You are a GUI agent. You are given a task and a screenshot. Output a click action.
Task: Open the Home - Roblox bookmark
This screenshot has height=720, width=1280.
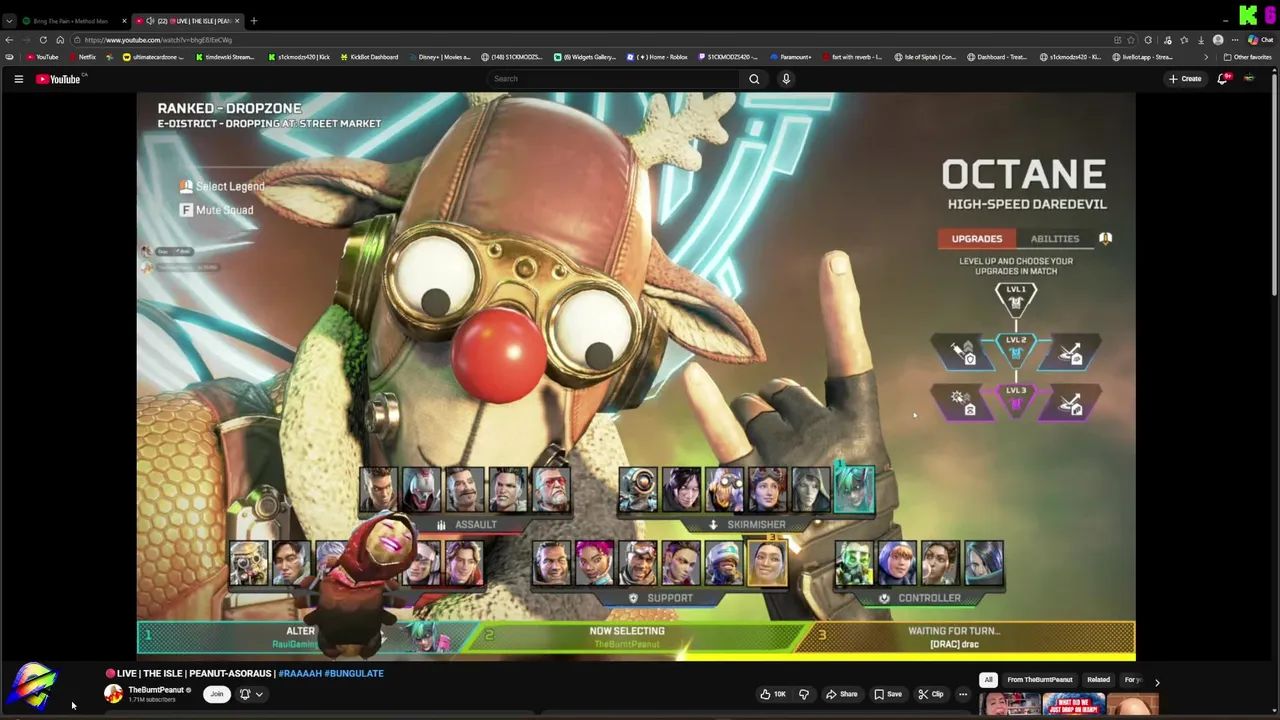(x=657, y=57)
